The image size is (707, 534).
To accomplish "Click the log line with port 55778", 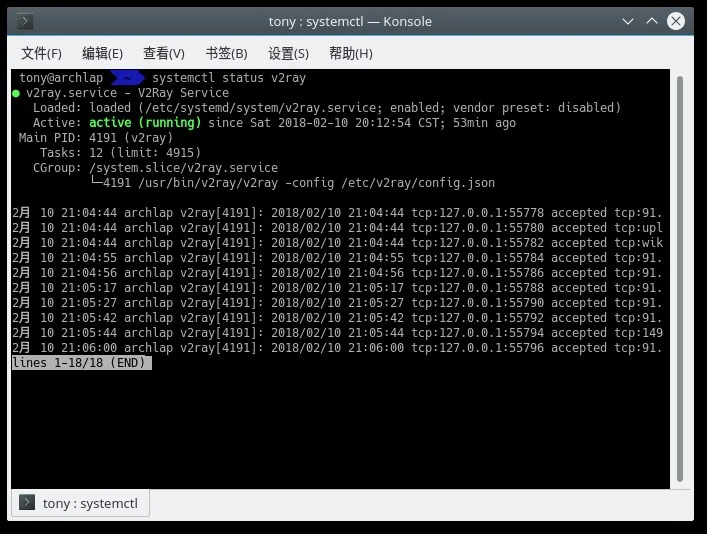I will (x=337, y=212).
